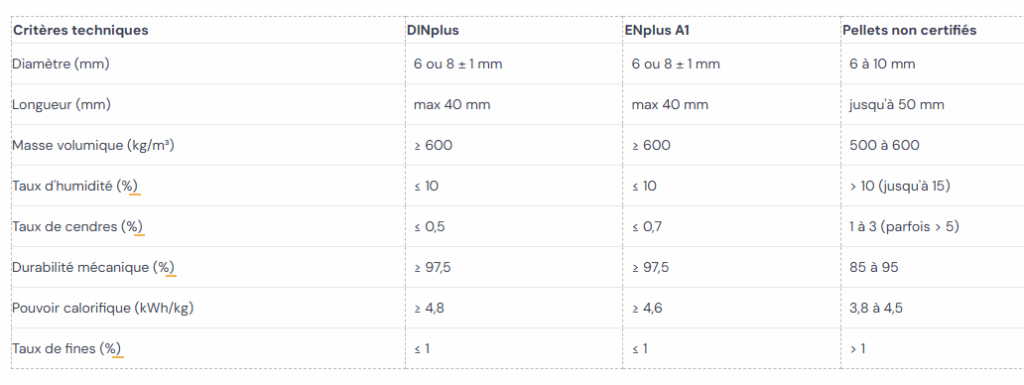The image size is (1024, 385).
Task: Click the "Taux de fines (%)" label
Action: 67,348
